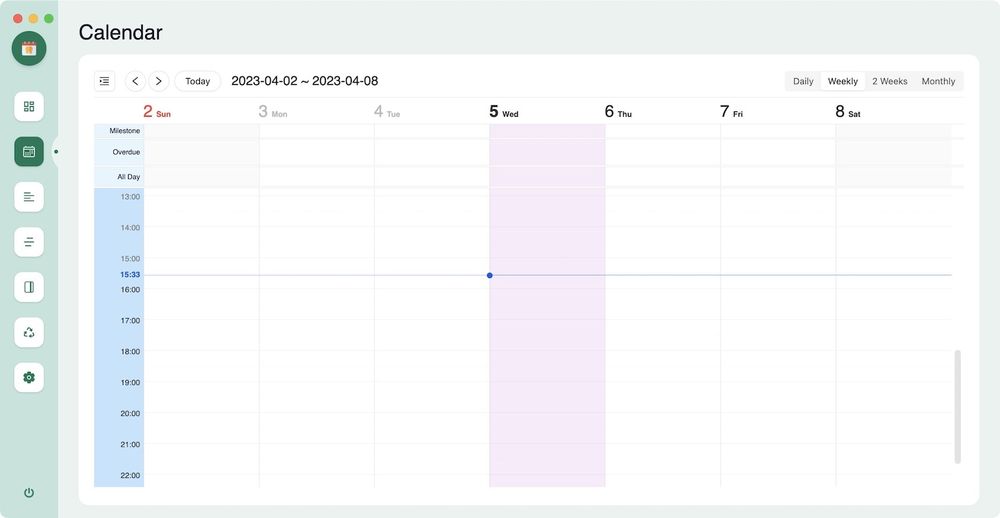Screen dimensions: 1000x518
Task: Click the current time marker dot at 15:33
Action: pyautogui.click(x=489, y=275)
